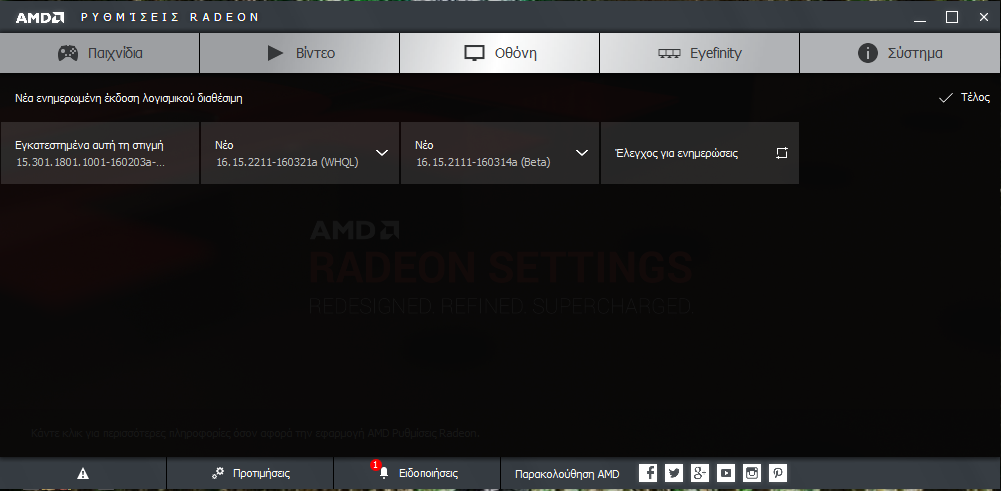
Task: Click the AMD logo in title bar
Action: pos(40,17)
